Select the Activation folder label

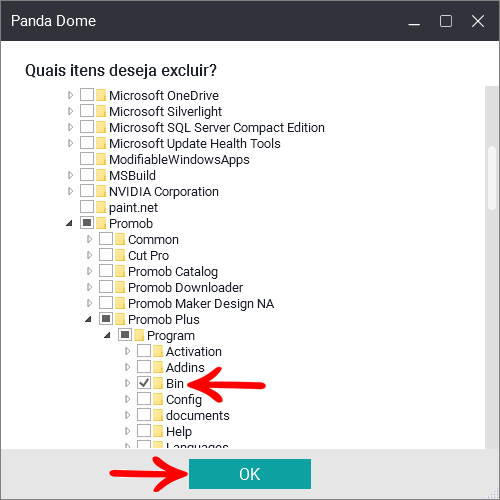click(194, 351)
